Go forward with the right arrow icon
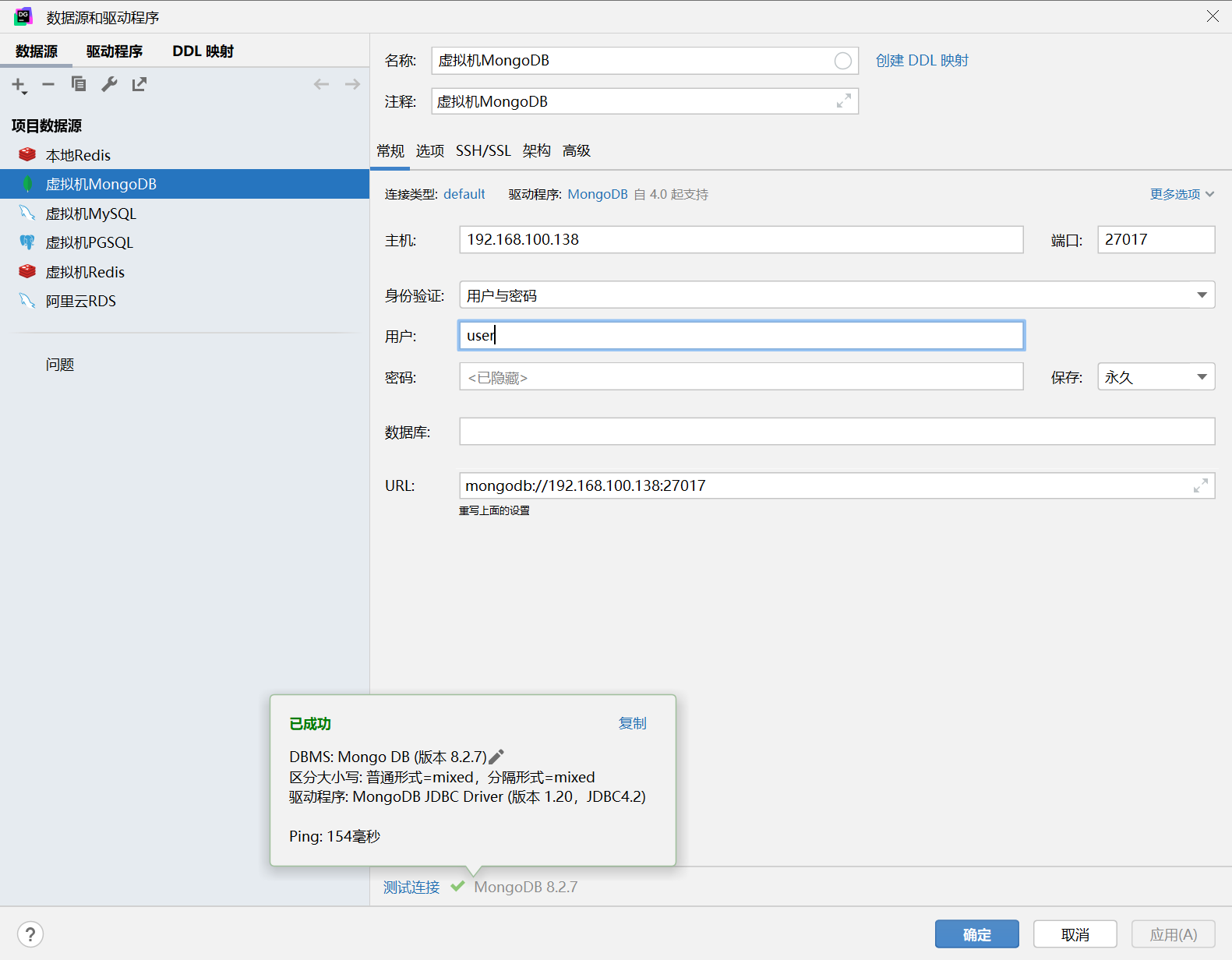Viewport: 1232px width, 960px height. (352, 84)
